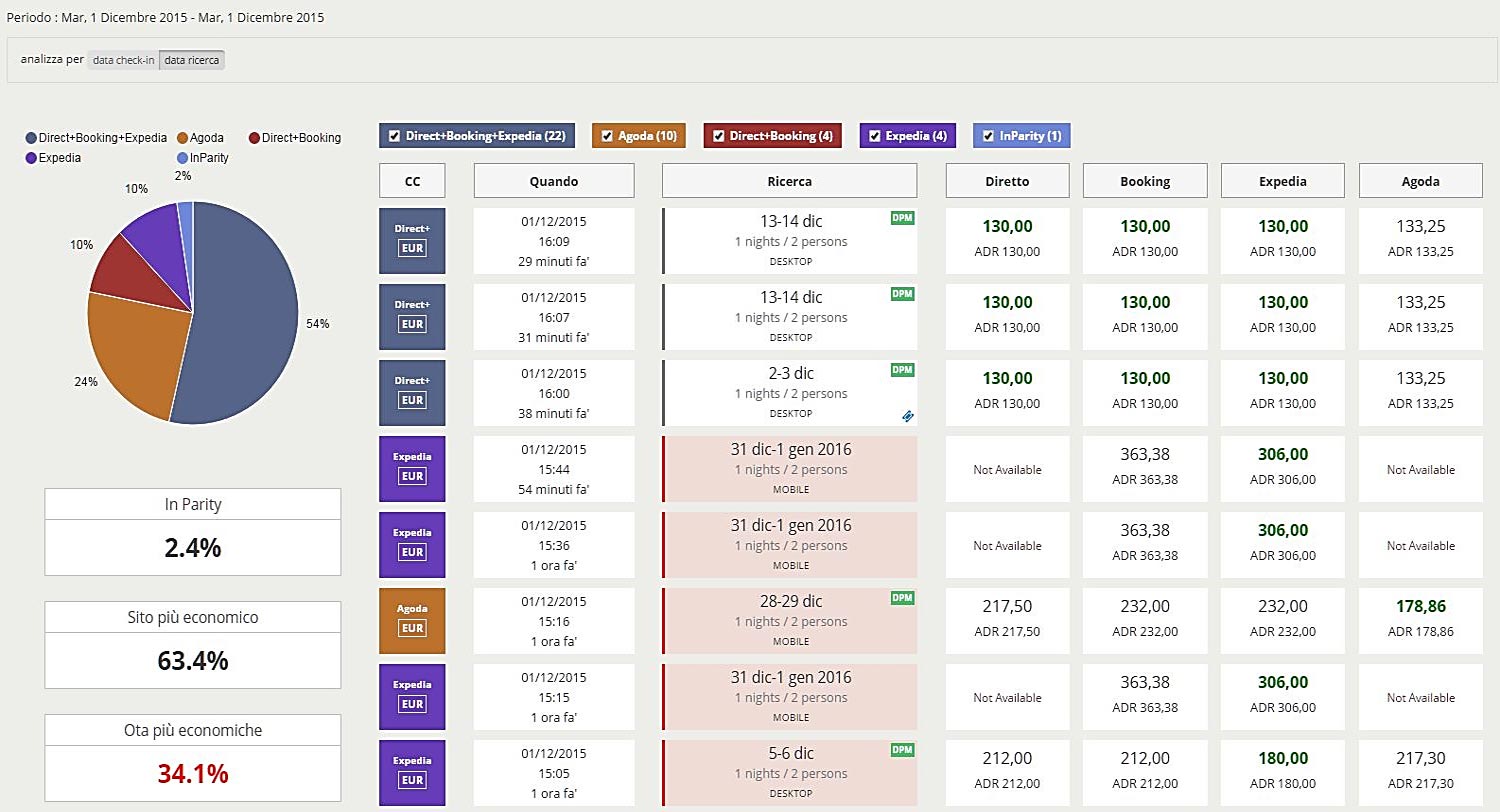The width and height of the screenshot is (1500, 812).
Task: Click the DPM badge on the 28-29 dic row
Action: click(x=901, y=596)
